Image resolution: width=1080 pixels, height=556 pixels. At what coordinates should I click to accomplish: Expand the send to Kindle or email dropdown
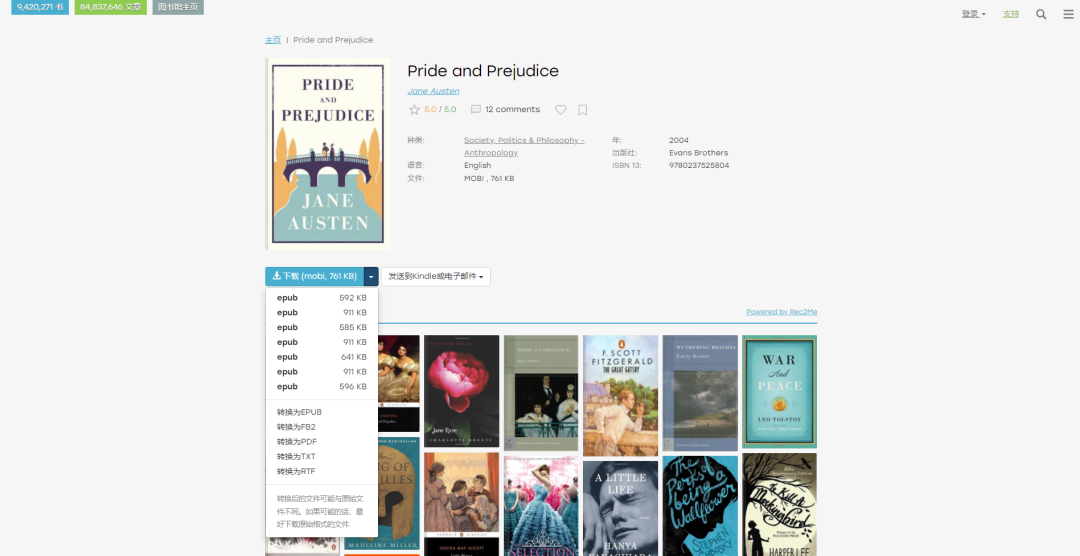435,276
